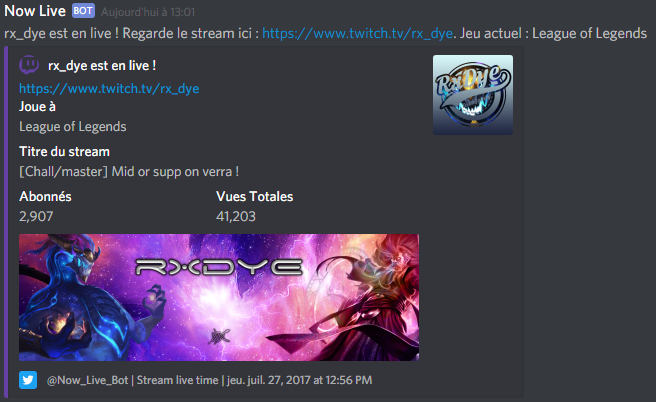This screenshot has width=656, height=402.
Task: Click the purple embed side color bar
Action: click(x=6, y=222)
